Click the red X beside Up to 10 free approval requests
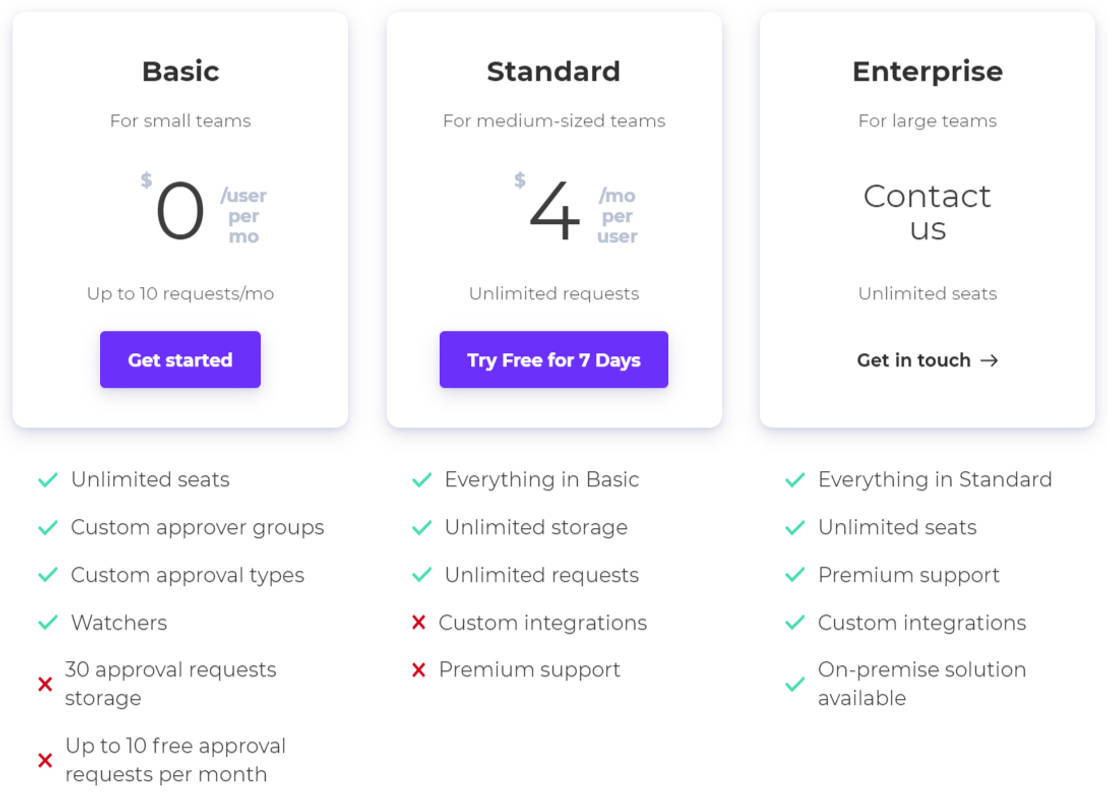Image resolution: width=1108 pixels, height=811 pixels. pos(45,760)
